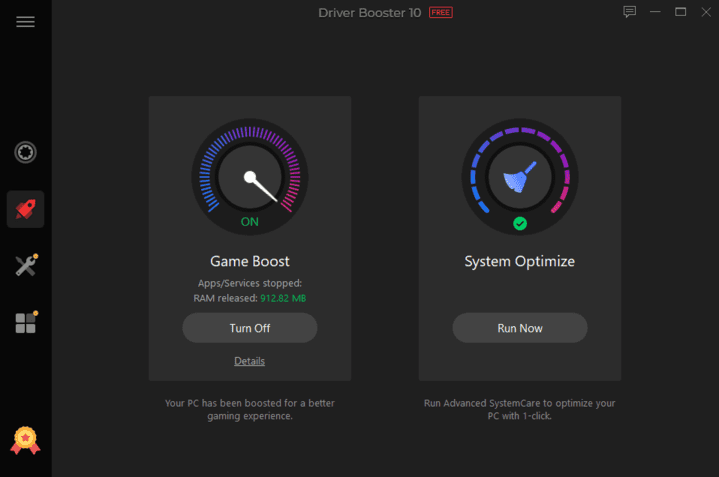719x477 pixels.
Task: Click the Apps/Services stopped label
Action: click(x=250, y=283)
